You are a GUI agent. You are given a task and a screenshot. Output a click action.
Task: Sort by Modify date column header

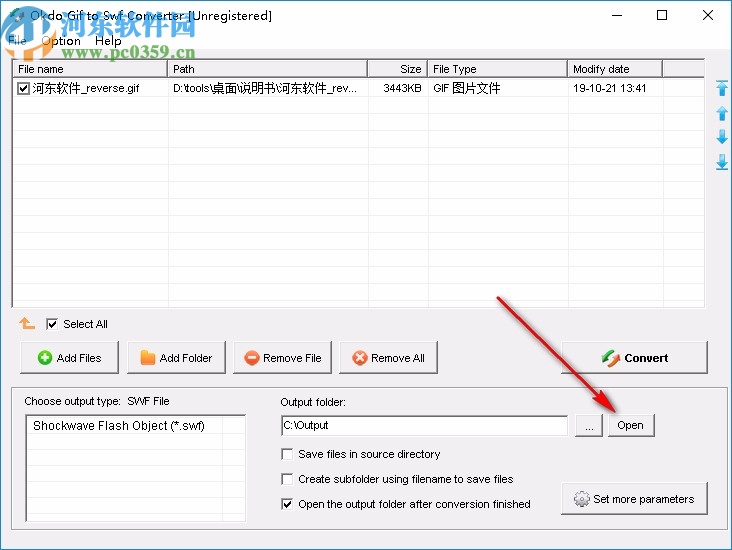[x=615, y=69]
